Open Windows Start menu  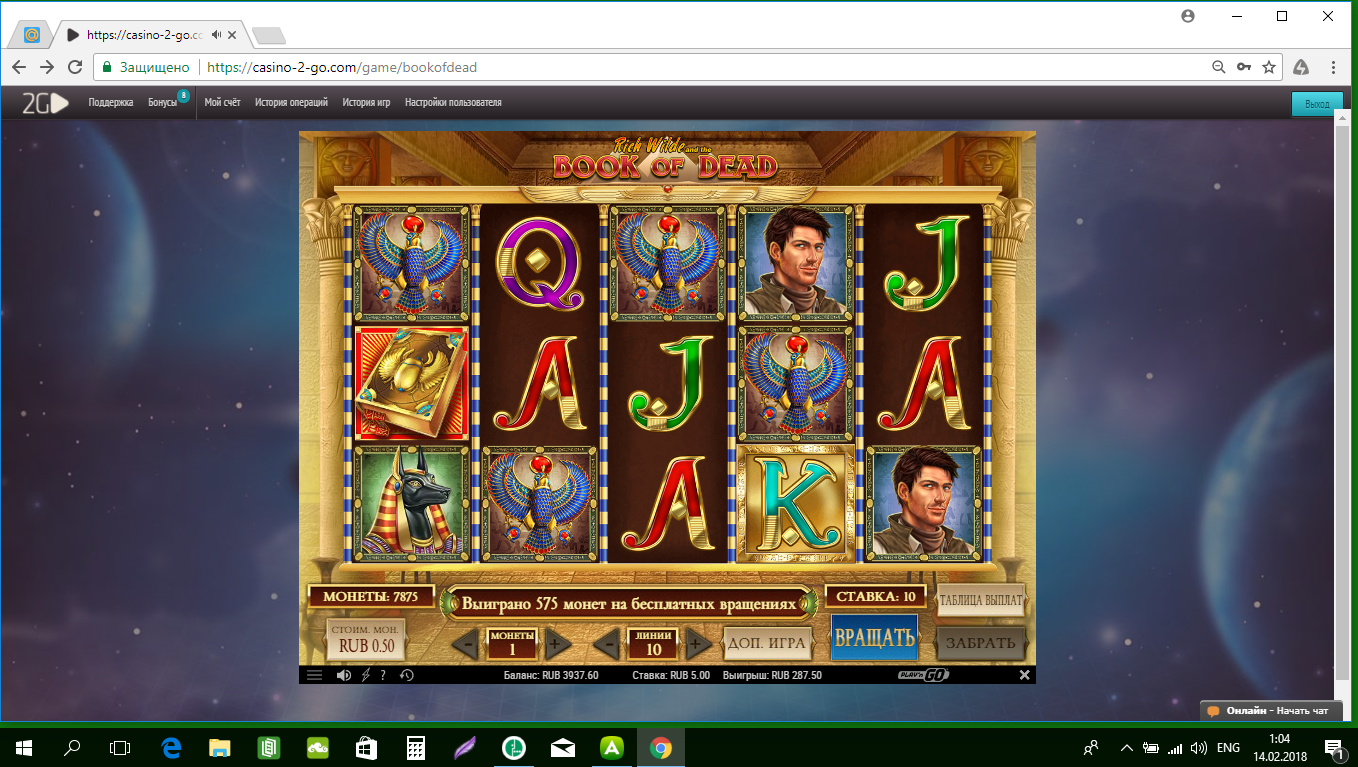[x=24, y=746]
